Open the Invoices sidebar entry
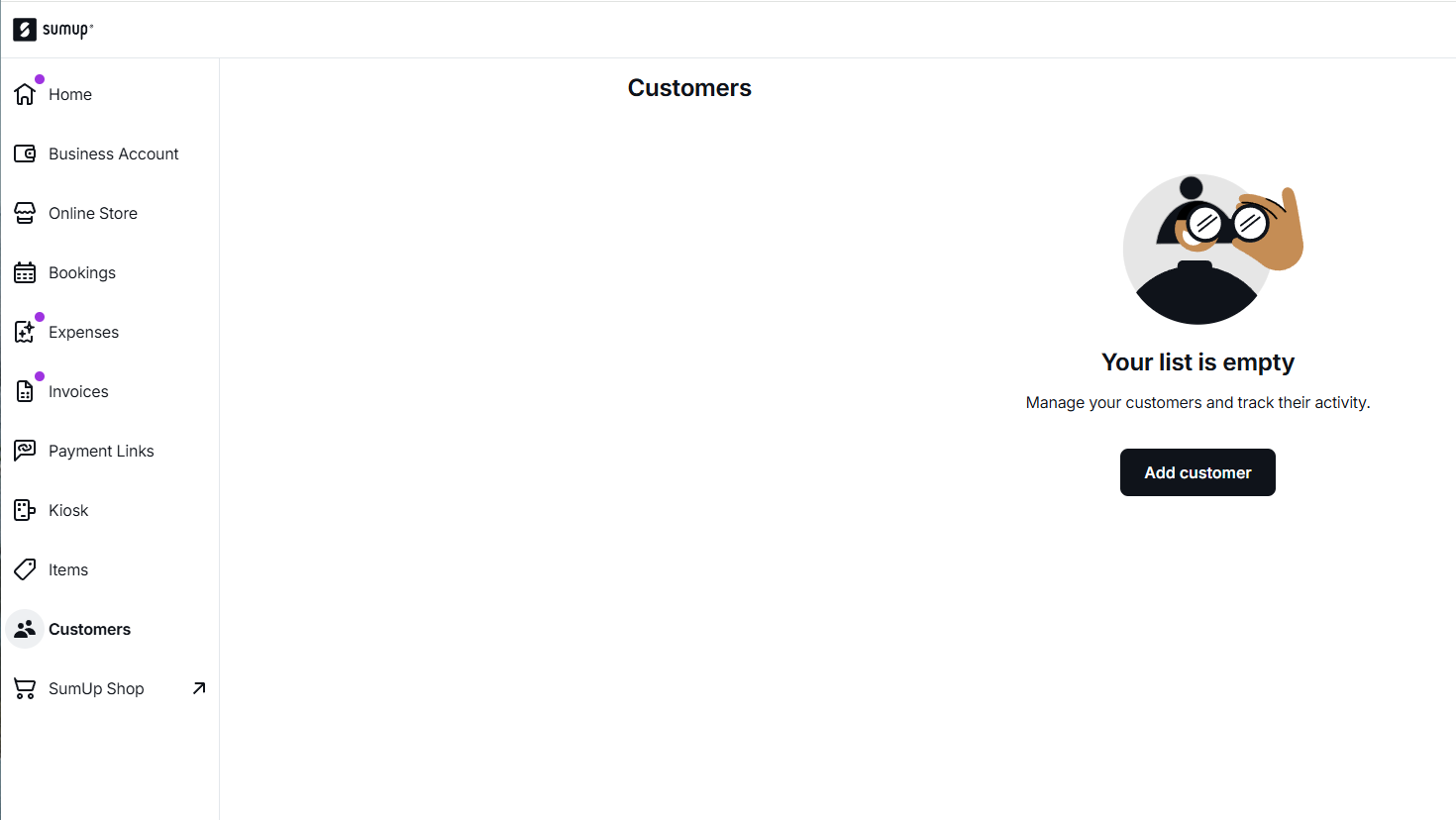 coord(109,391)
